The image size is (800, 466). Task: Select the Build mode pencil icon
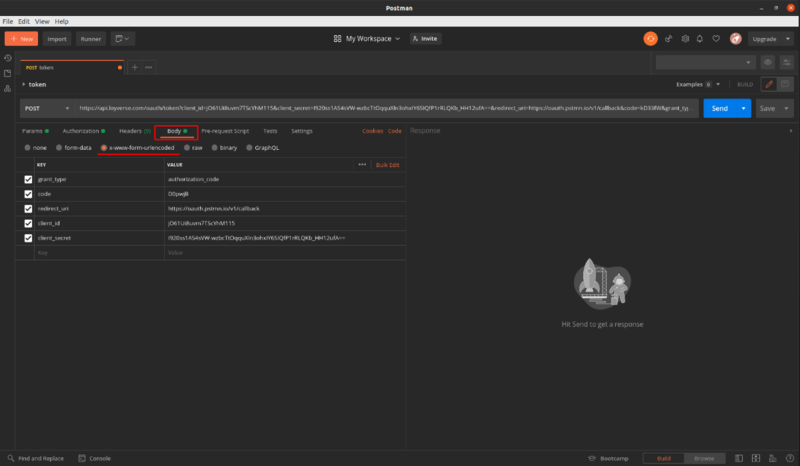click(x=769, y=84)
